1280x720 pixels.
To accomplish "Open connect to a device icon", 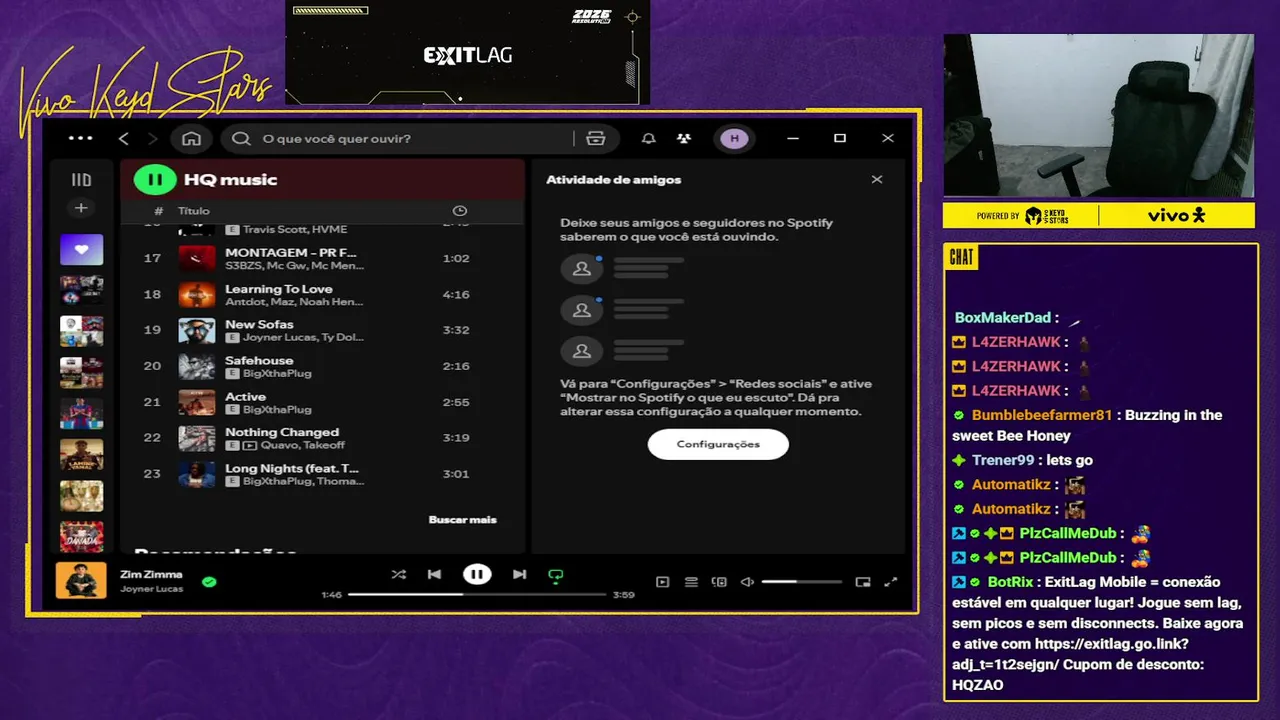I will point(719,582).
